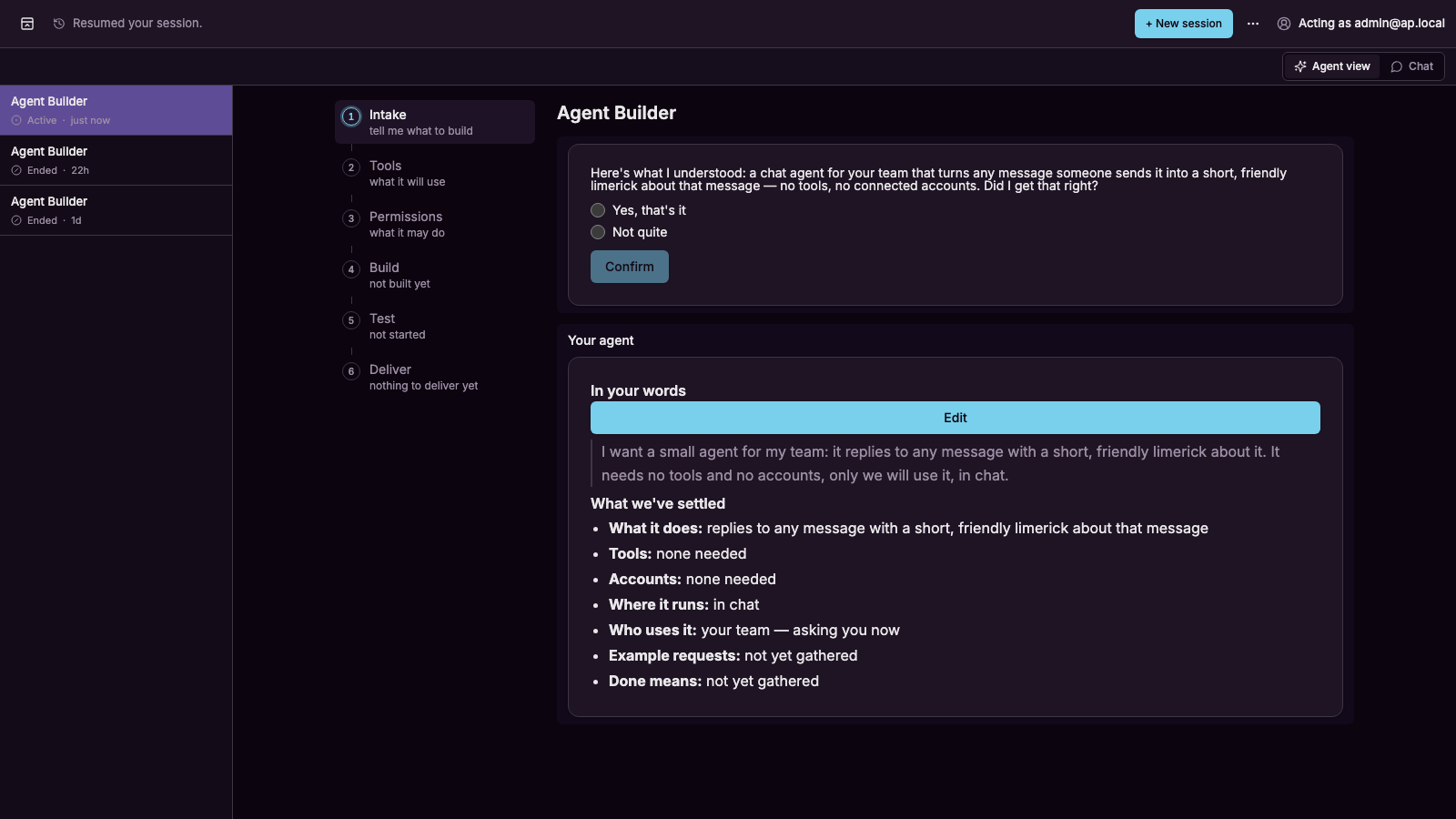Click "Who uses it: your team" line
Screen dimensions: 1456x819
tap(753, 630)
